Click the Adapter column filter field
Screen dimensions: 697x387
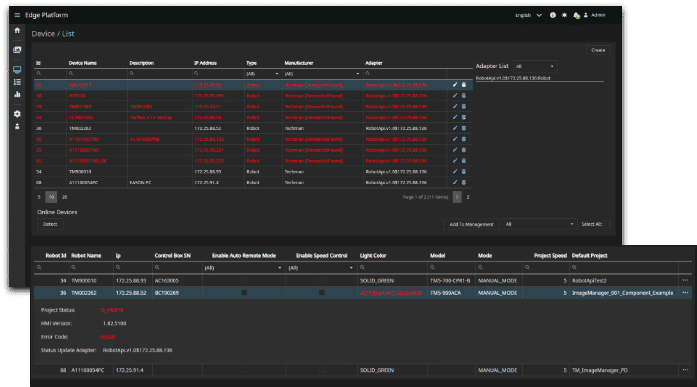[405, 74]
